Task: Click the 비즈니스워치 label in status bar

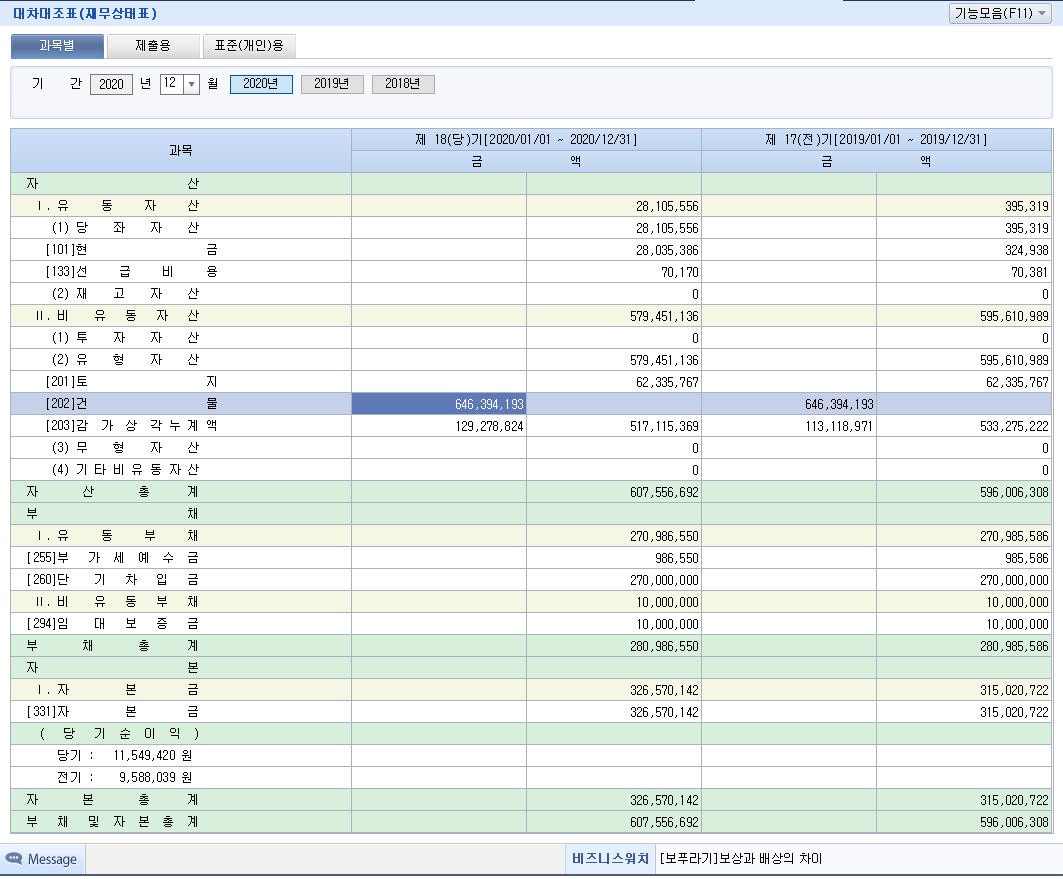Action: (610, 859)
